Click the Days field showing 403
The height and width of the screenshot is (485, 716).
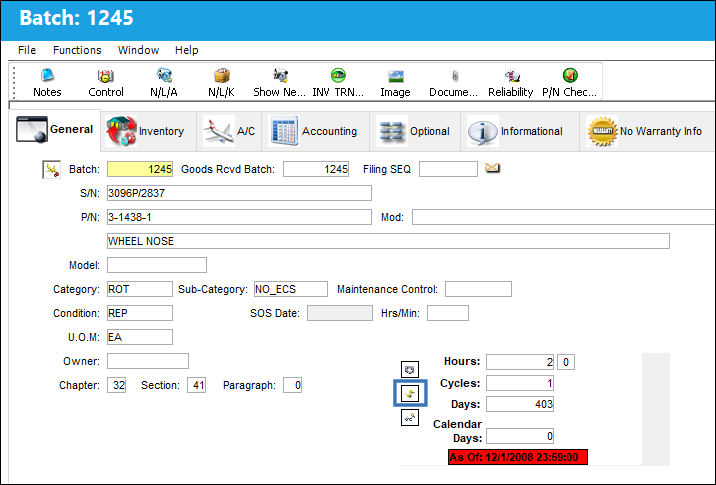point(520,404)
